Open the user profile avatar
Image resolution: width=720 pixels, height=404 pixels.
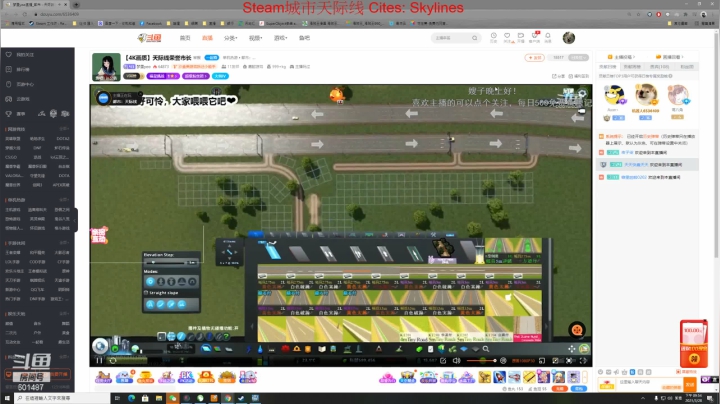568,38
